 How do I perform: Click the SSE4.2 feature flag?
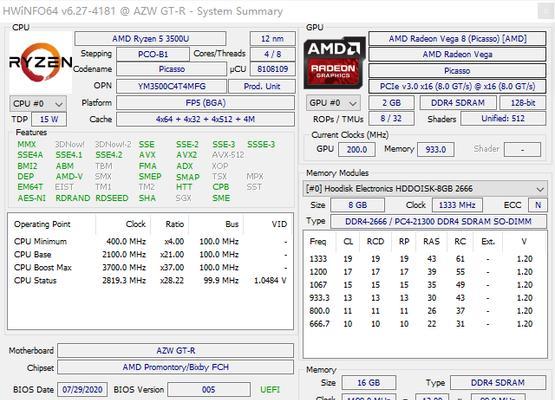[109, 155]
